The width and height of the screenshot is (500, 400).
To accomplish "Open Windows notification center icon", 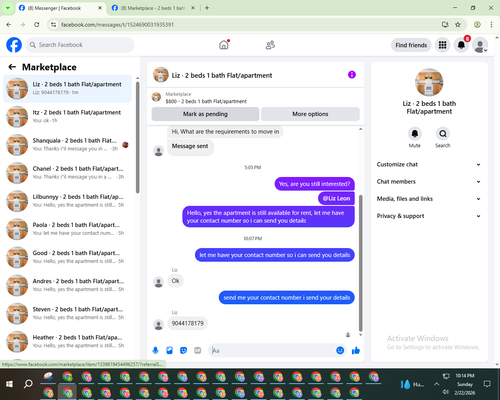I will pos(487,384).
